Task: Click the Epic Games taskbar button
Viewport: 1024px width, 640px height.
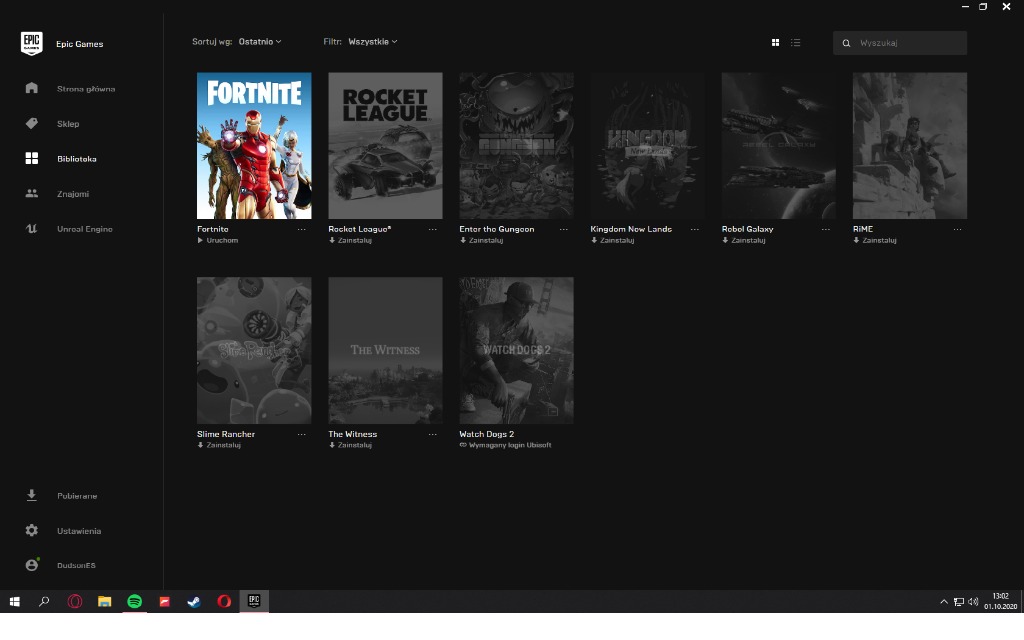Action: pos(254,601)
